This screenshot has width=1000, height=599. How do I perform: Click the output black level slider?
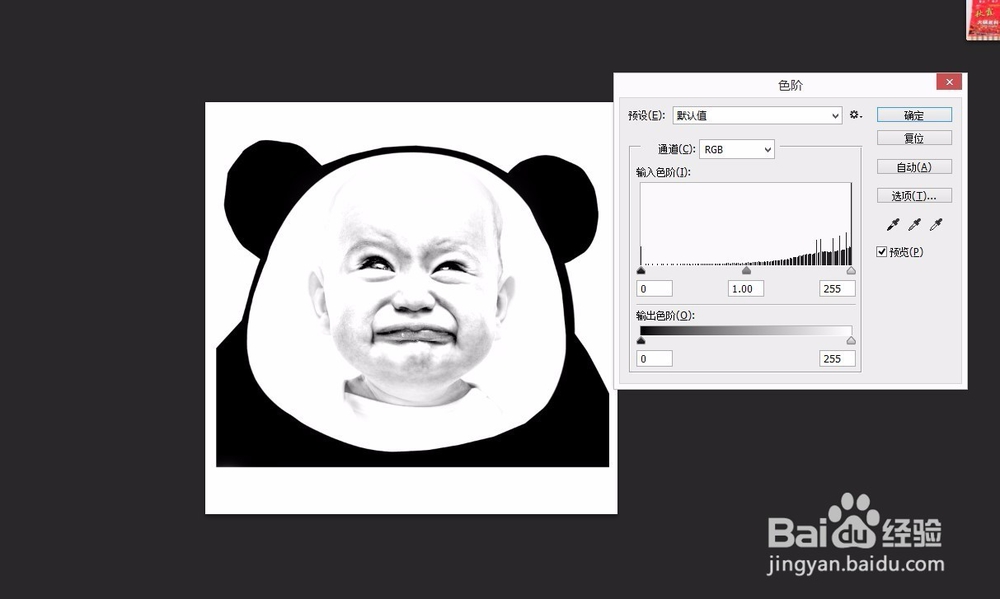click(x=641, y=341)
